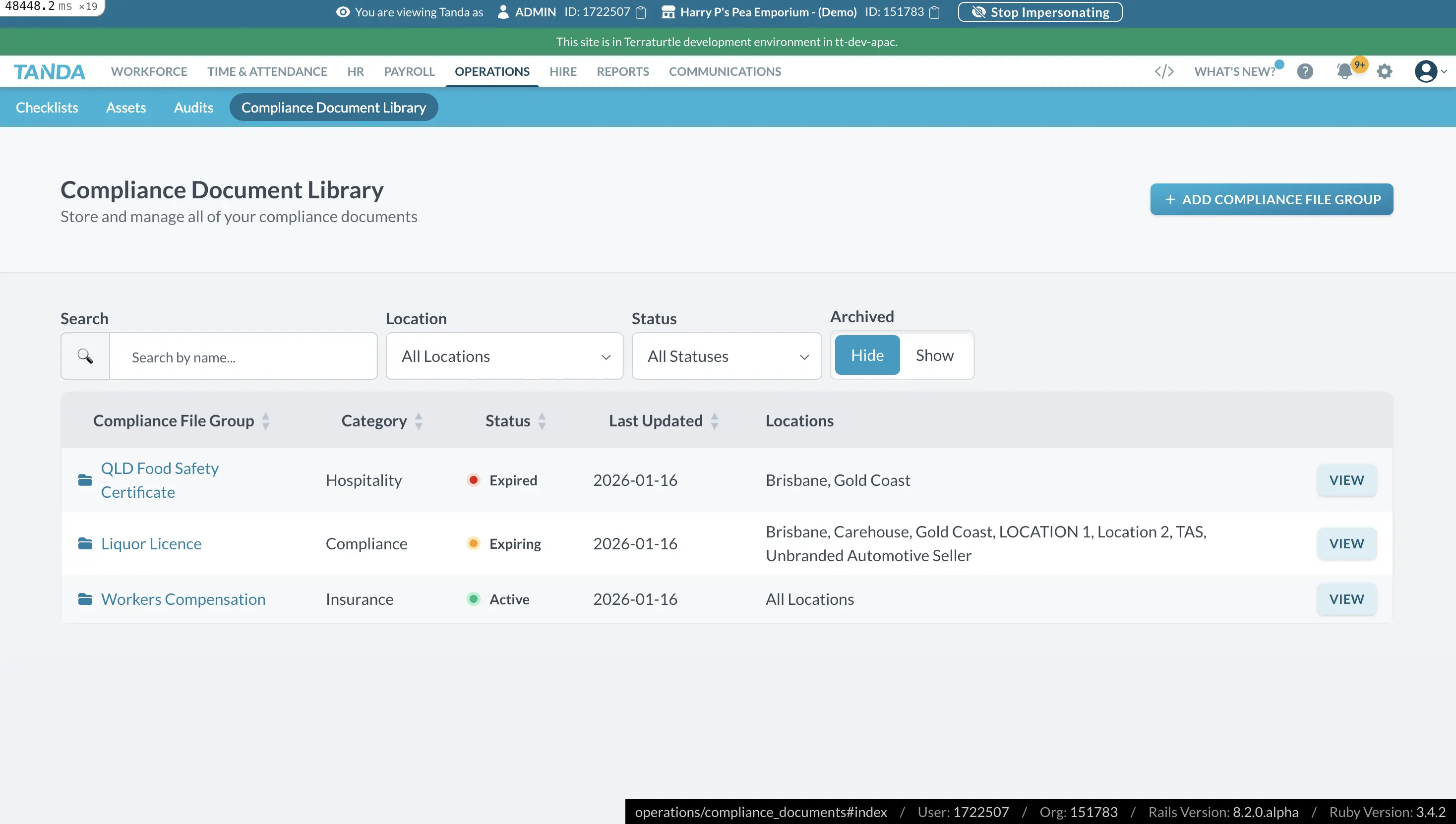Copy the user ID 1722507
The width and height of the screenshot is (1456, 824).
tap(641, 12)
